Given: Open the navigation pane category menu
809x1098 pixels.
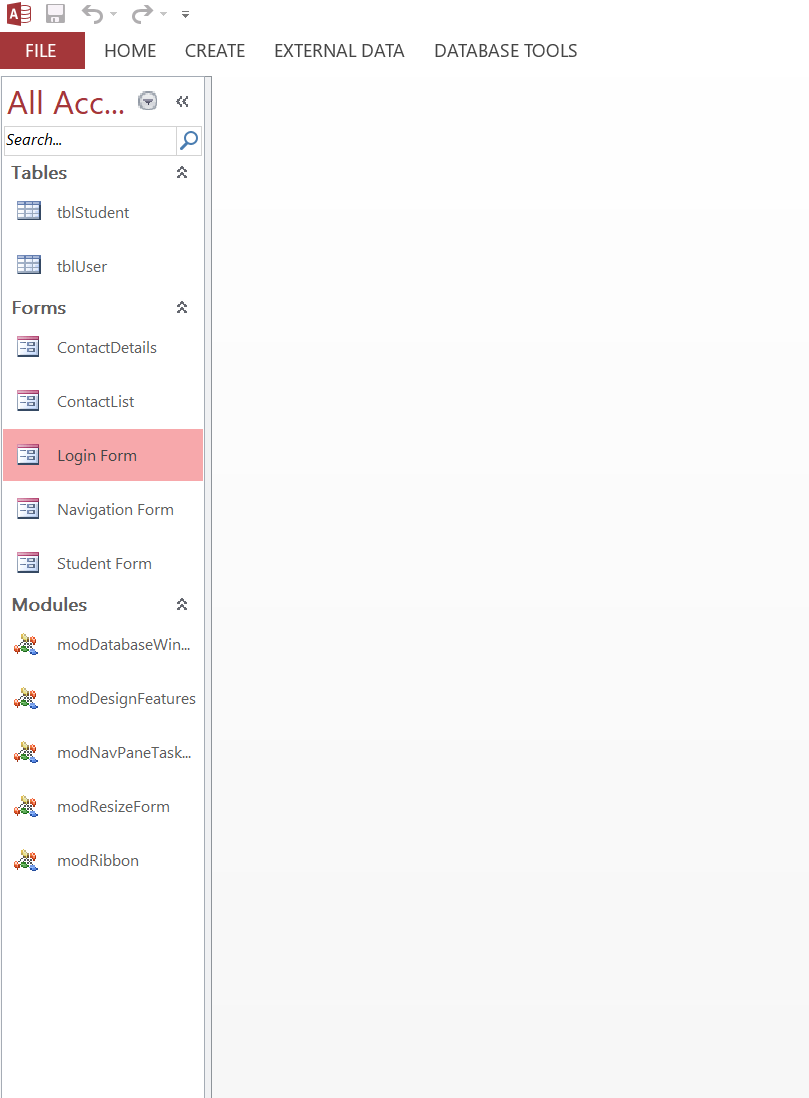Looking at the screenshot, I should pyautogui.click(x=147, y=102).
